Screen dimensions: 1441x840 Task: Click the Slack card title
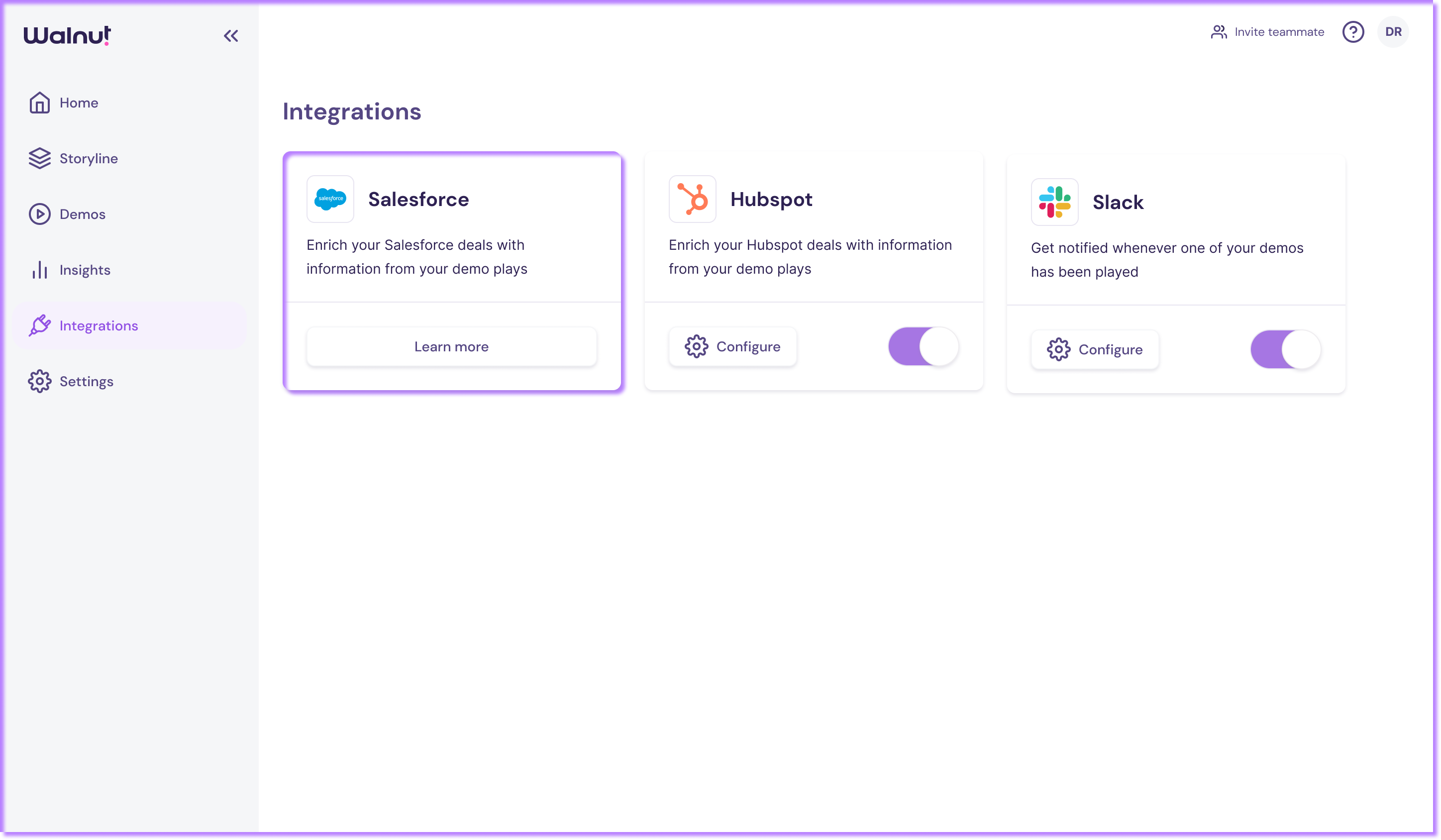(1118, 203)
